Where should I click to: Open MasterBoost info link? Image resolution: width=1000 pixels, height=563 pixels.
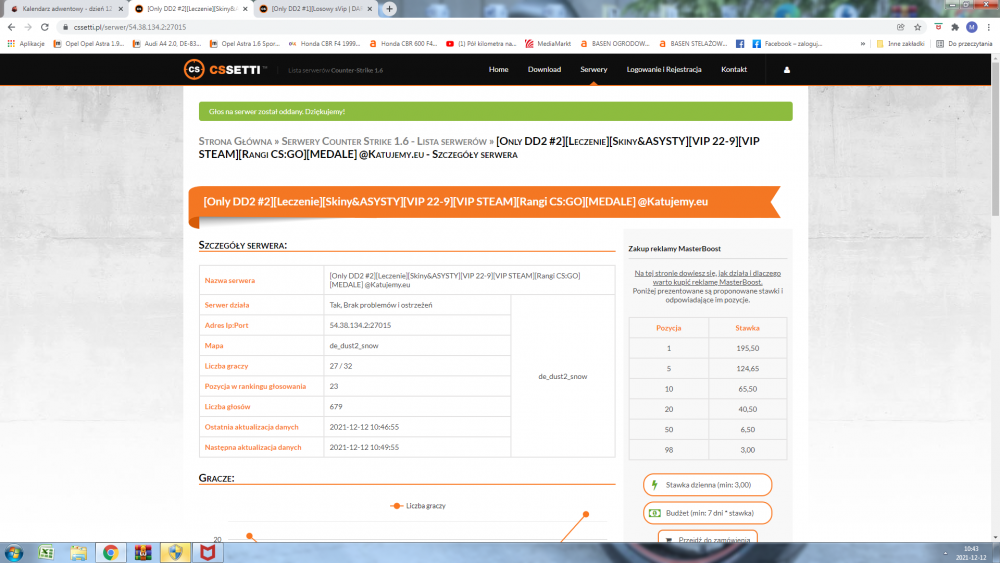pos(707,277)
